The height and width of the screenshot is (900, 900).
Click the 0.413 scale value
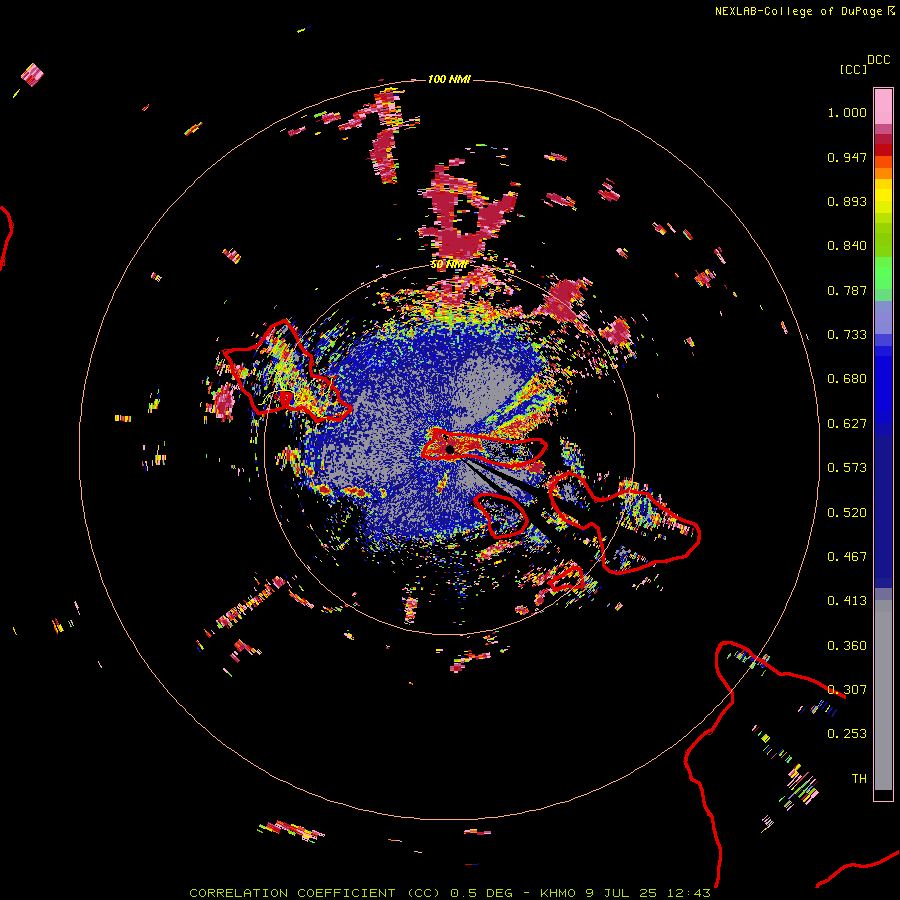(x=847, y=601)
